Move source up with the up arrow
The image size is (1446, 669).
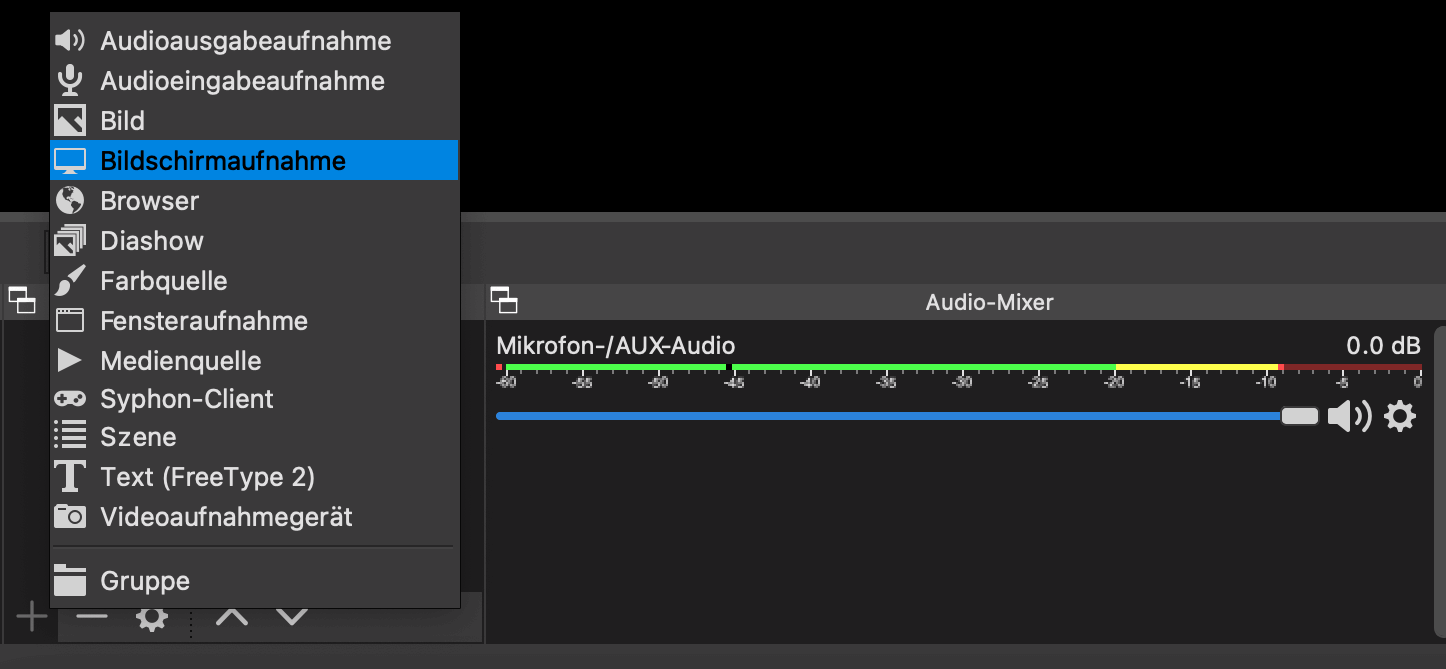(x=231, y=617)
